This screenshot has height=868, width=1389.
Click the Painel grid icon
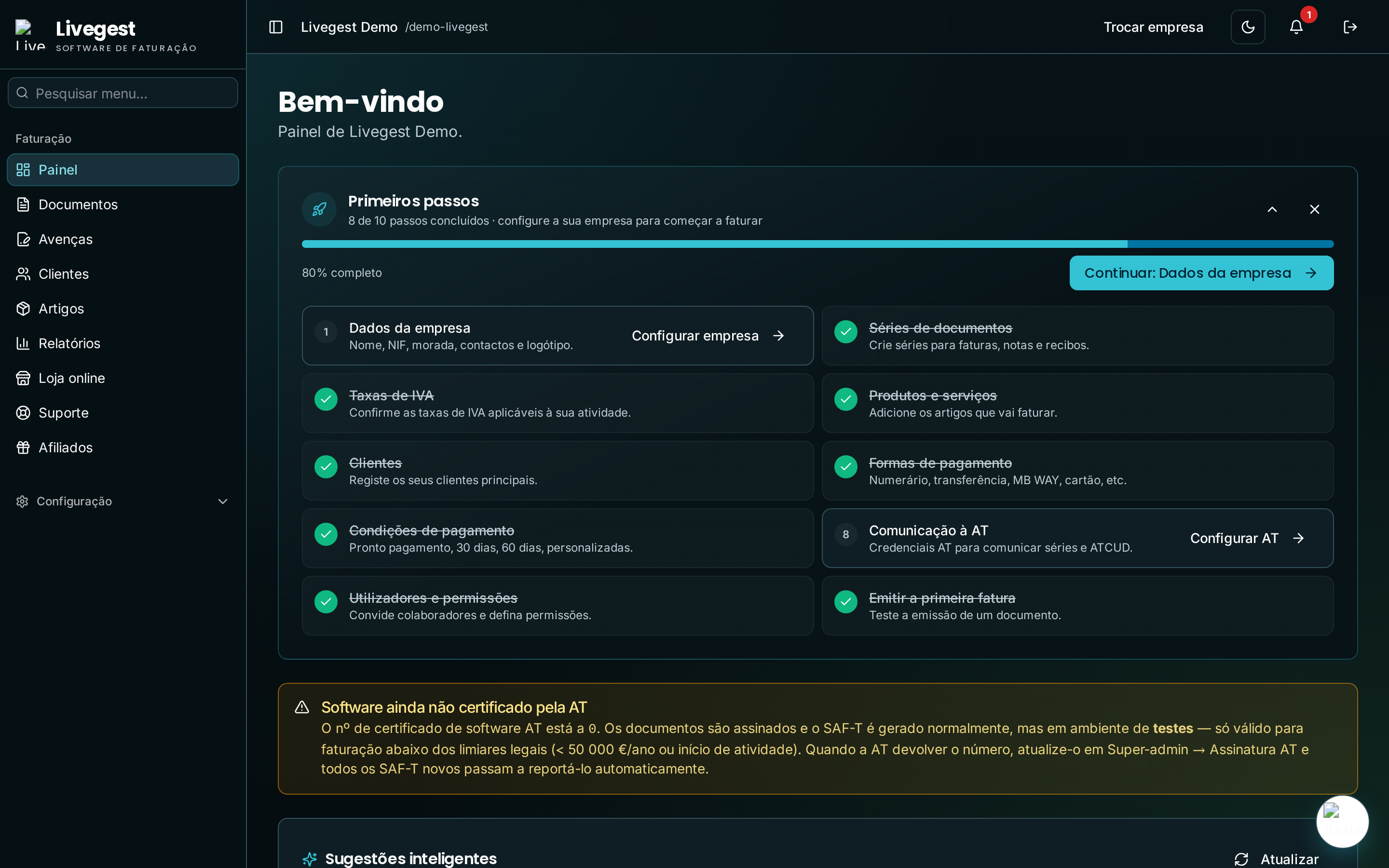[23, 169]
